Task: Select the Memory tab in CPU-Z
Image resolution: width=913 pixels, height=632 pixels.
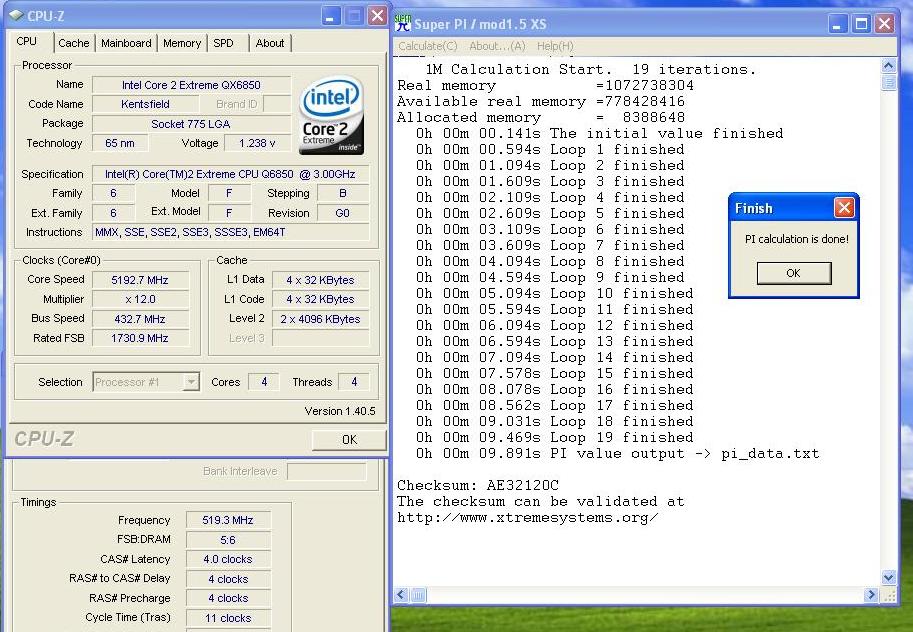Action: (182, 43)
